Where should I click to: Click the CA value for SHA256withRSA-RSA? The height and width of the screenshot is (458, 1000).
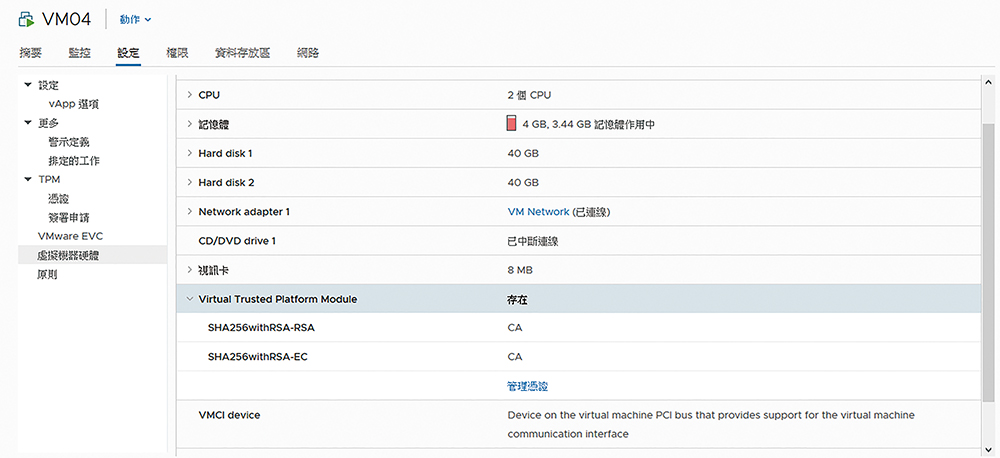click(x=515, y=328)
